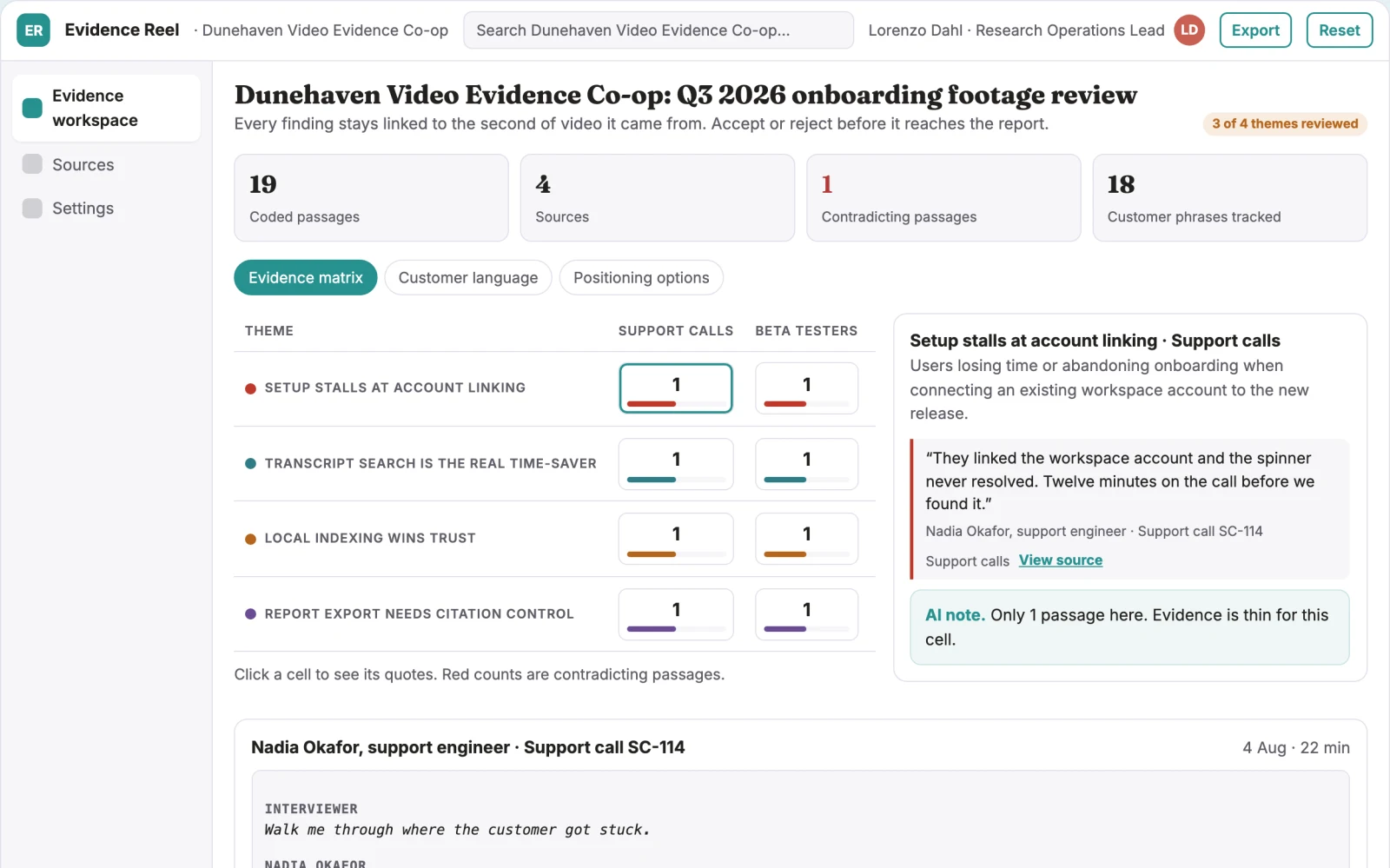Screen dimensions: 1390x868
Task: Click the Evidence workspace sidebar icon
Action: (x=32, y=108)
